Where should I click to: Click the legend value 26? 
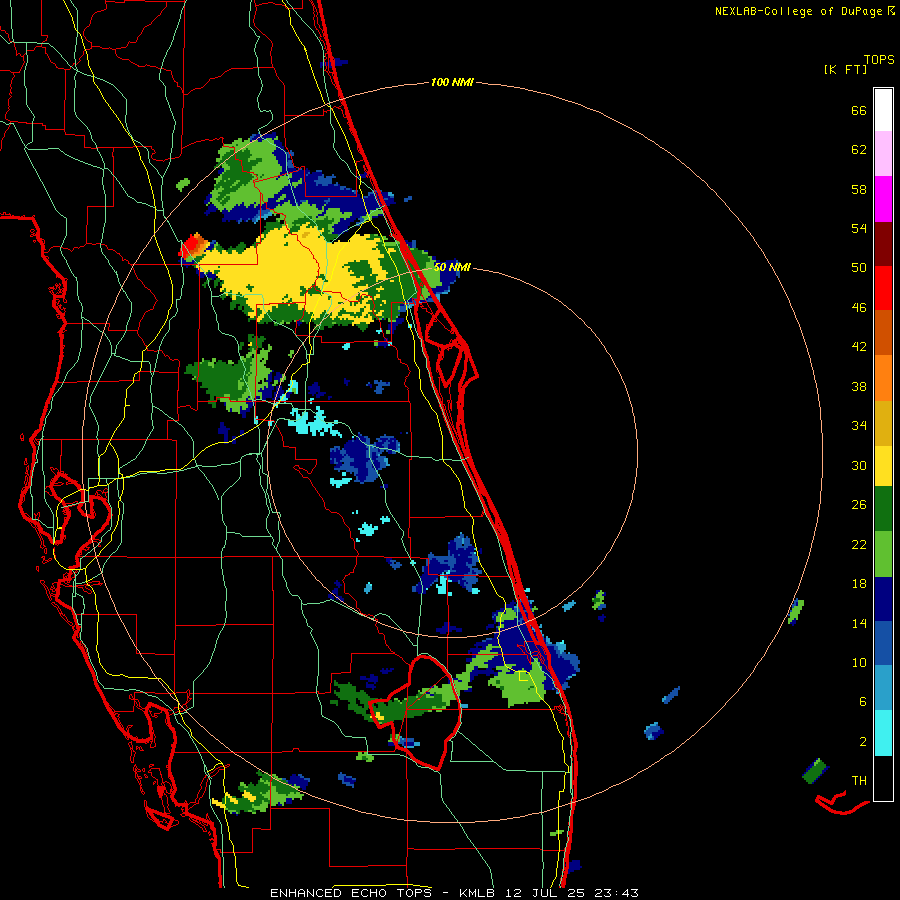click(859, 505)
